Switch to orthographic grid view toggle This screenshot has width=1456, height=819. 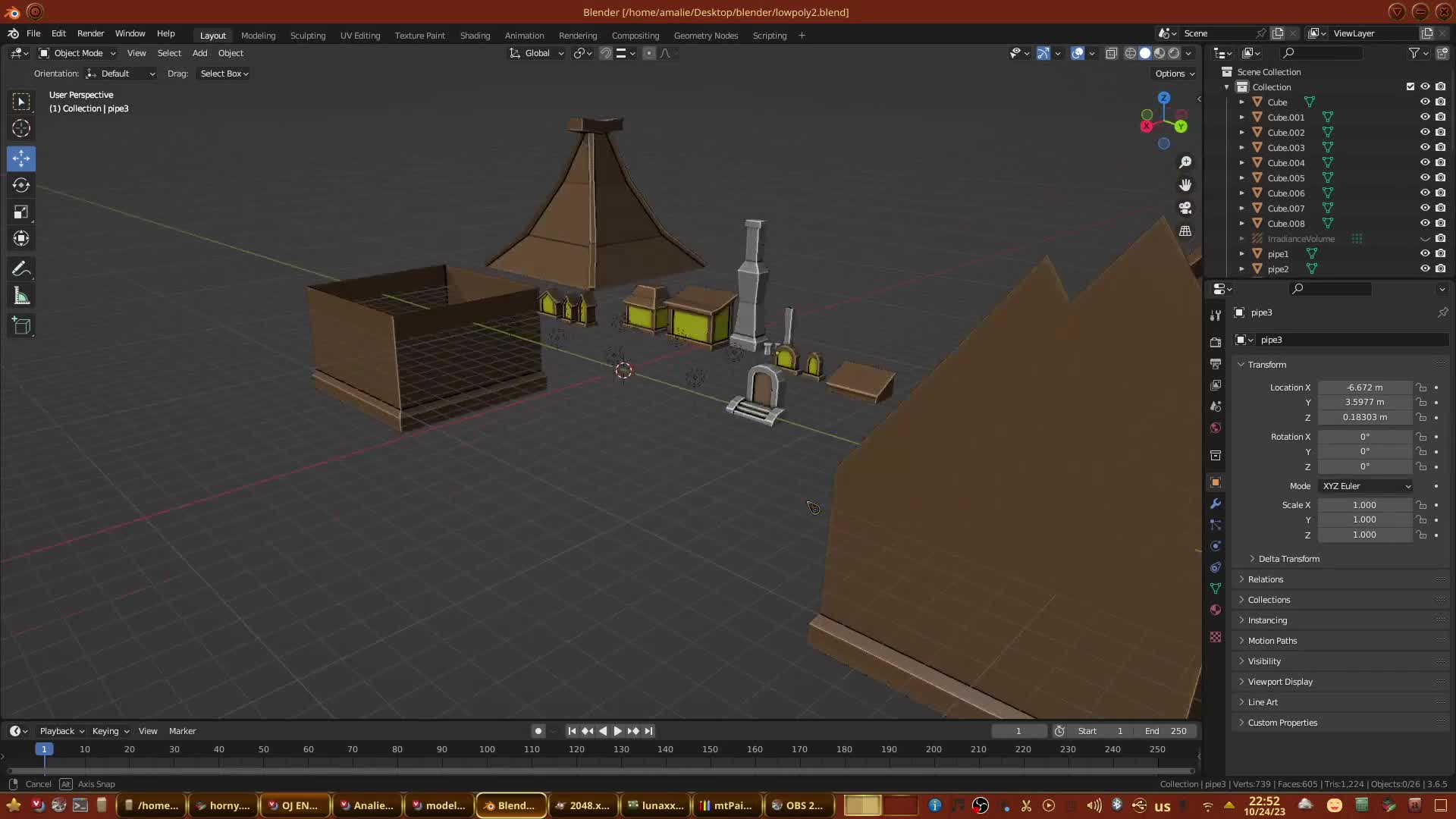click(1185, 231)
